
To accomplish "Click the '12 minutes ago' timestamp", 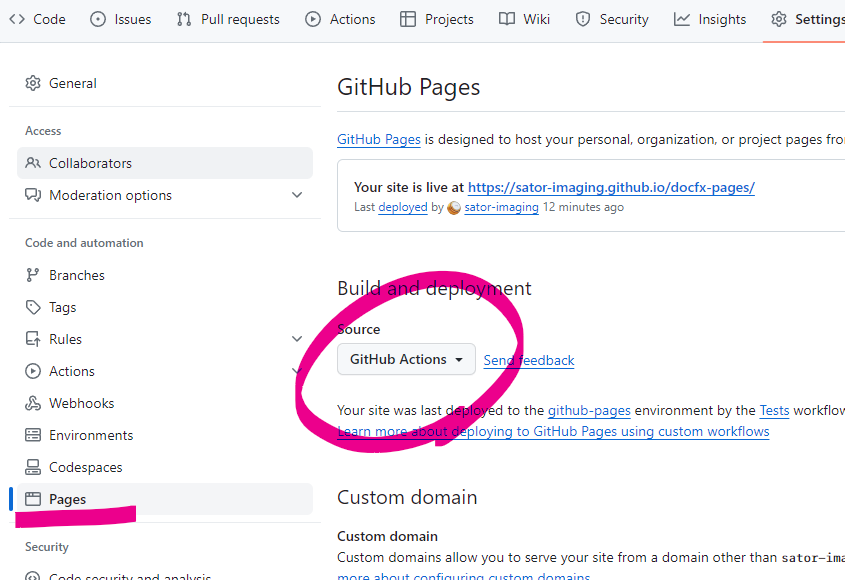I will pyautogui.click(x=583, y=208).
